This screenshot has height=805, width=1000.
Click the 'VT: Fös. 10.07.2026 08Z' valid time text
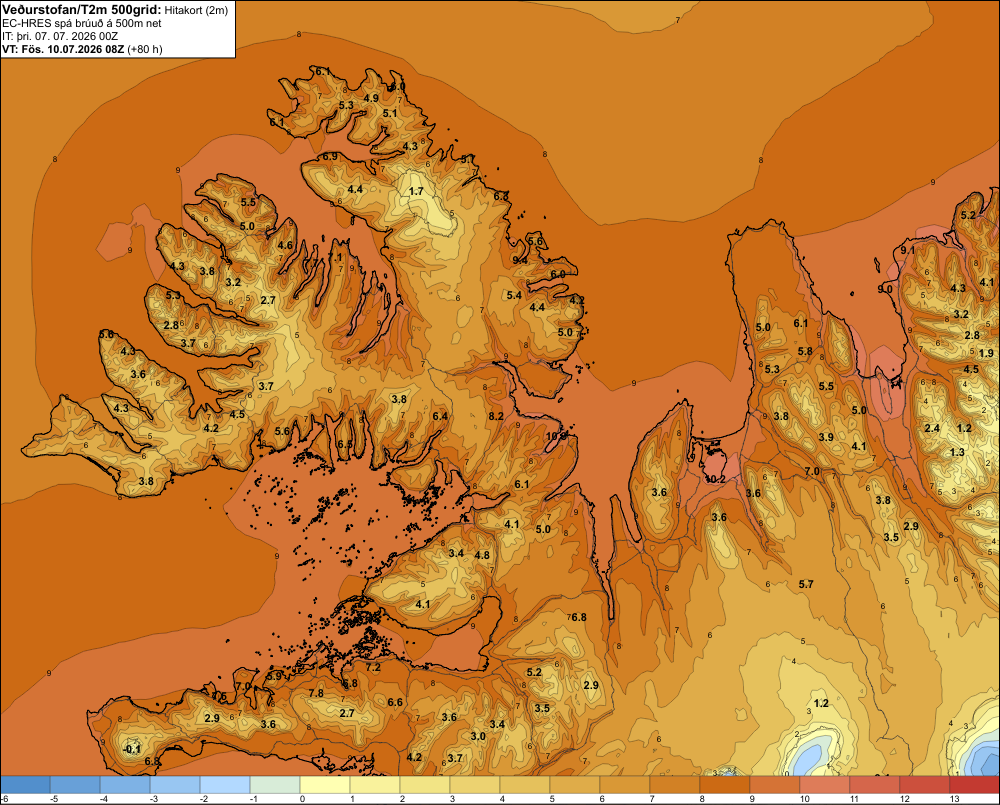point(63,49)
